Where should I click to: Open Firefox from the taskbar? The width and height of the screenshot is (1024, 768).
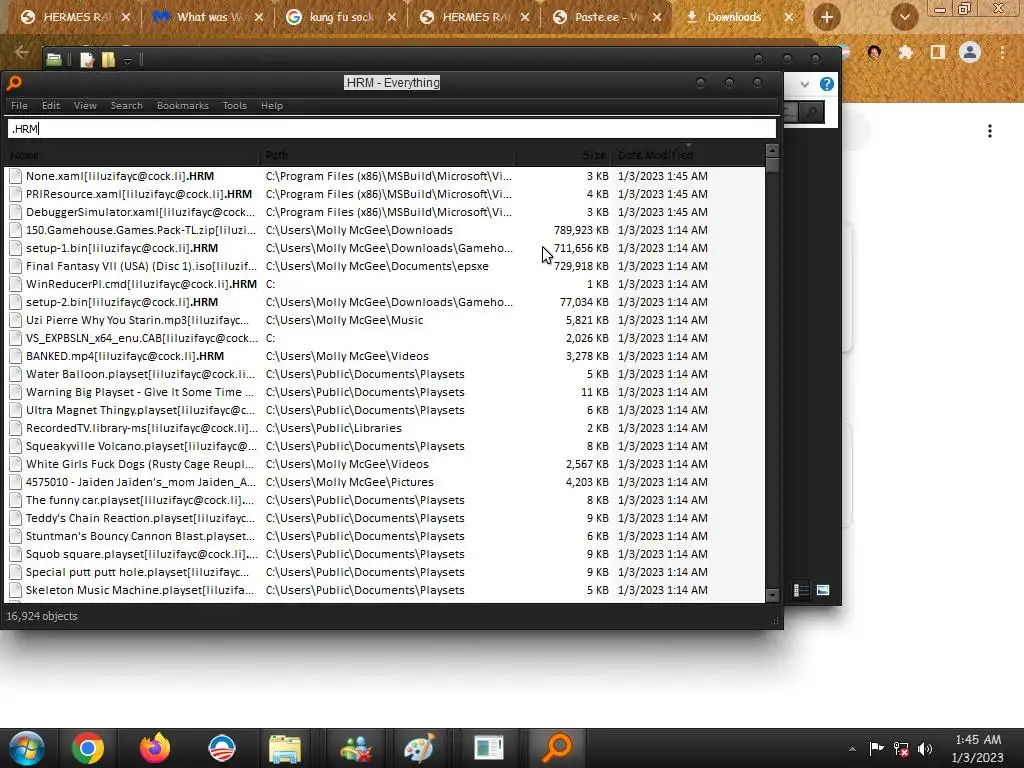155,748
